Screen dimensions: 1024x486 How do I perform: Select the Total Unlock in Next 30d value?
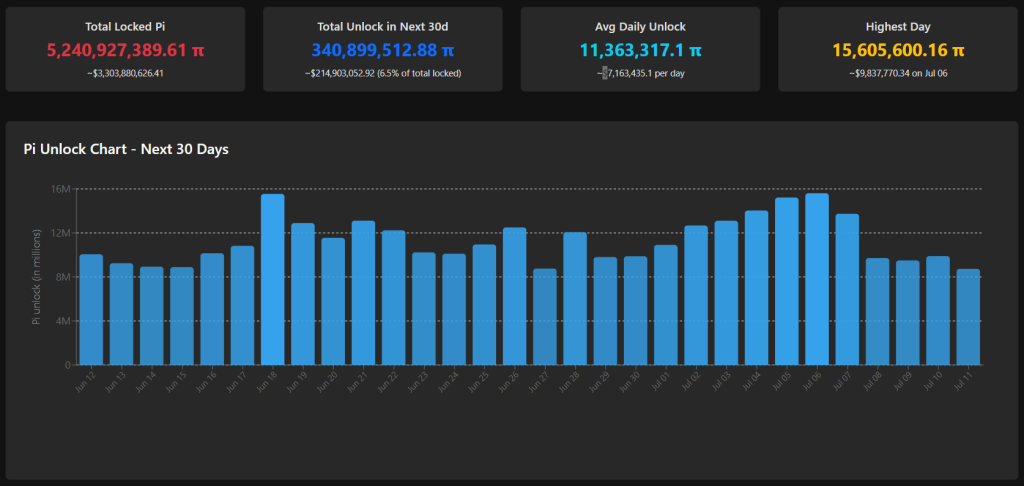click(x=382, y=49)
